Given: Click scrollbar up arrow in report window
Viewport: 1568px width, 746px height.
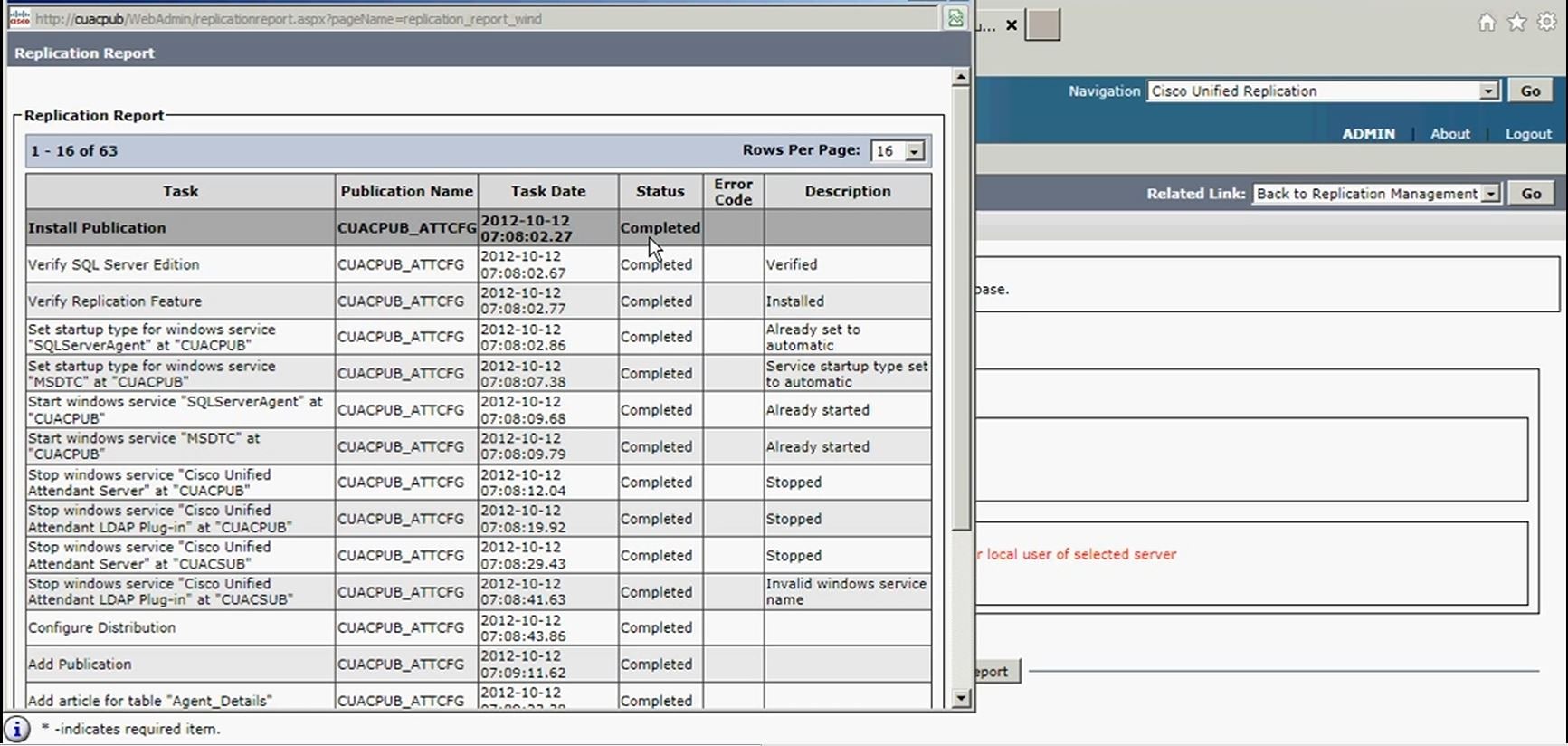Looking at the screenshot, I should point(961,78).
